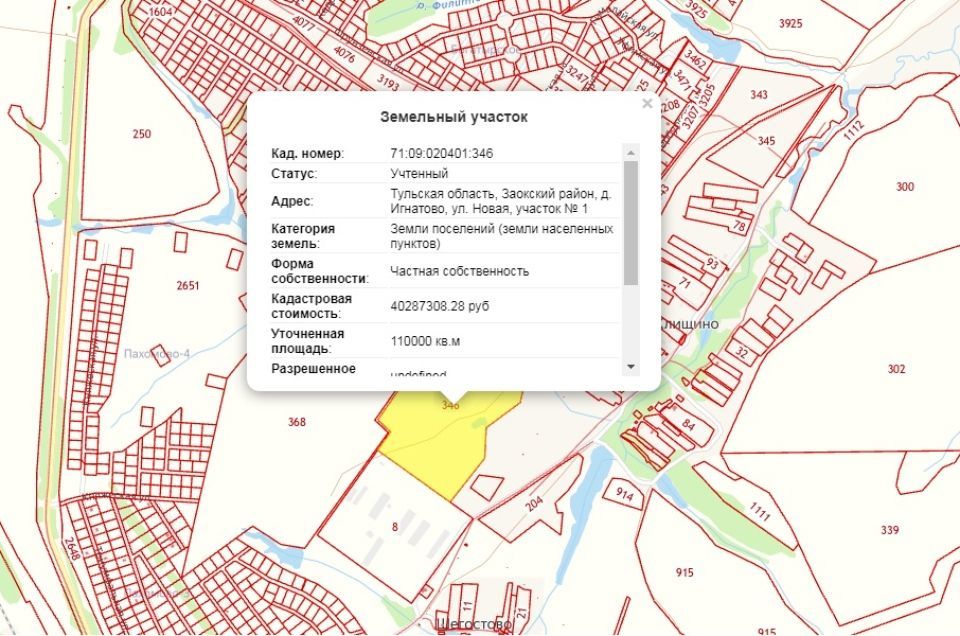Select map parcel labeled 343
The image size is (960, 636).
coord(759,94)
